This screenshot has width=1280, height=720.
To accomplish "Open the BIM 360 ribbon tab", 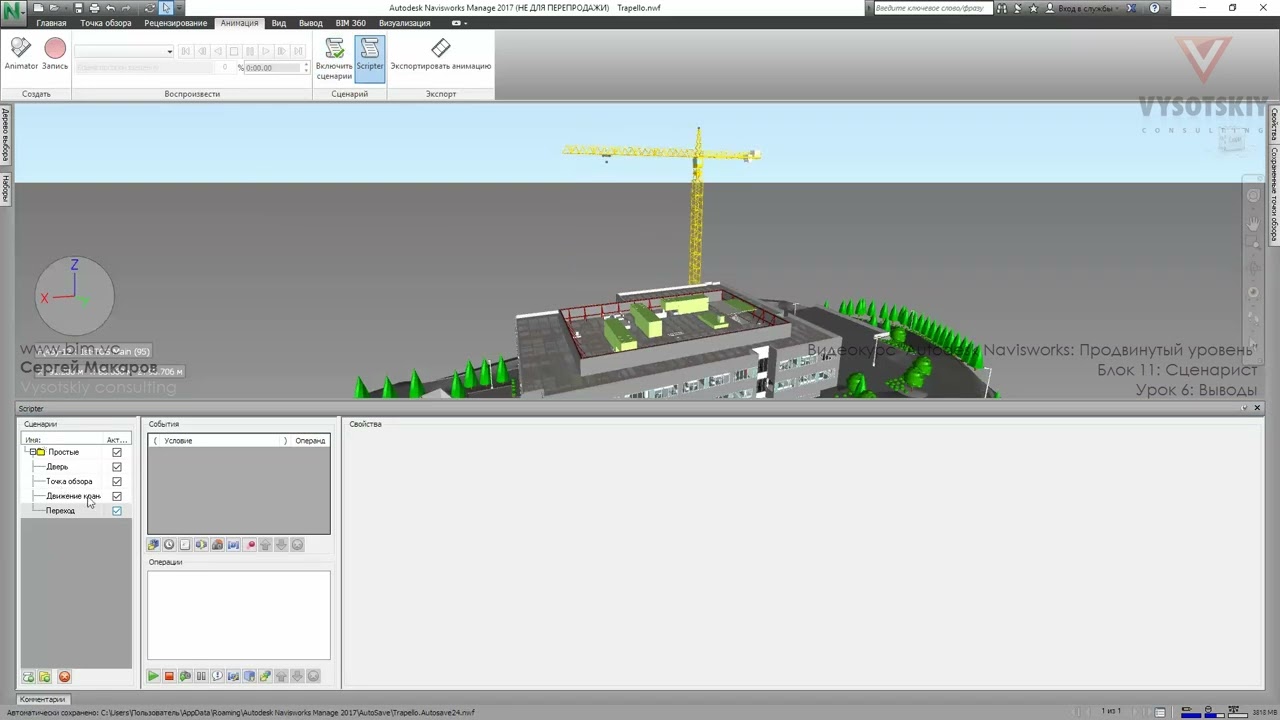I will click(350, 23).
